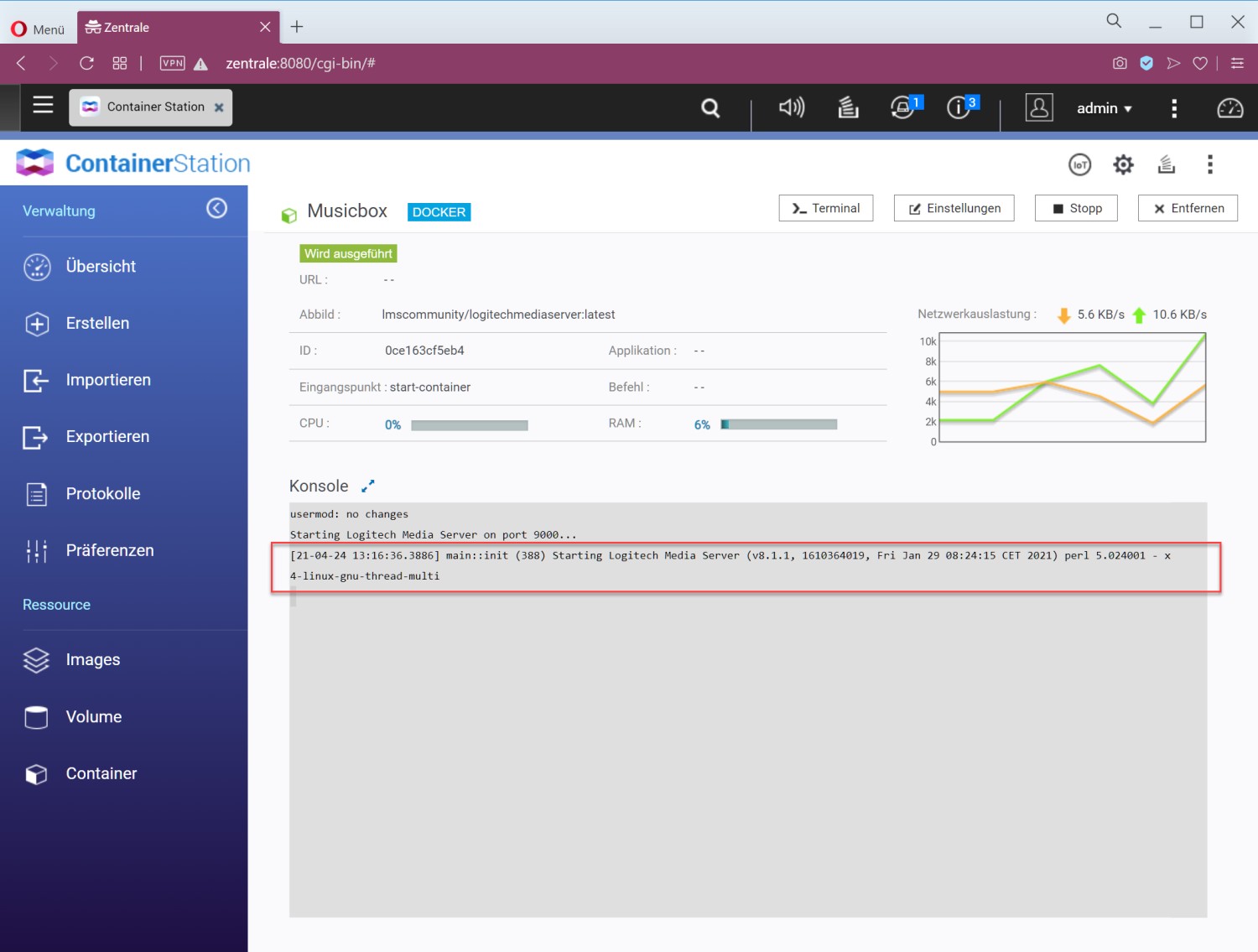Add page to bookmarks heart icon

(1200, 64)
